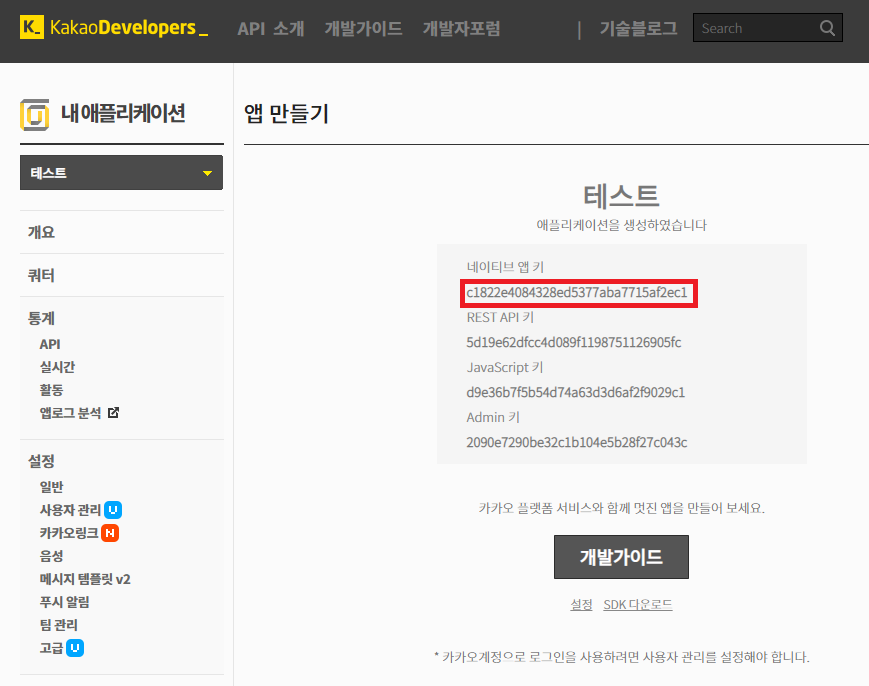Image resolution: width=869 pixels, height=686 pixels.
Task: Open 음성 settings
Action: (x=52, y=556)
